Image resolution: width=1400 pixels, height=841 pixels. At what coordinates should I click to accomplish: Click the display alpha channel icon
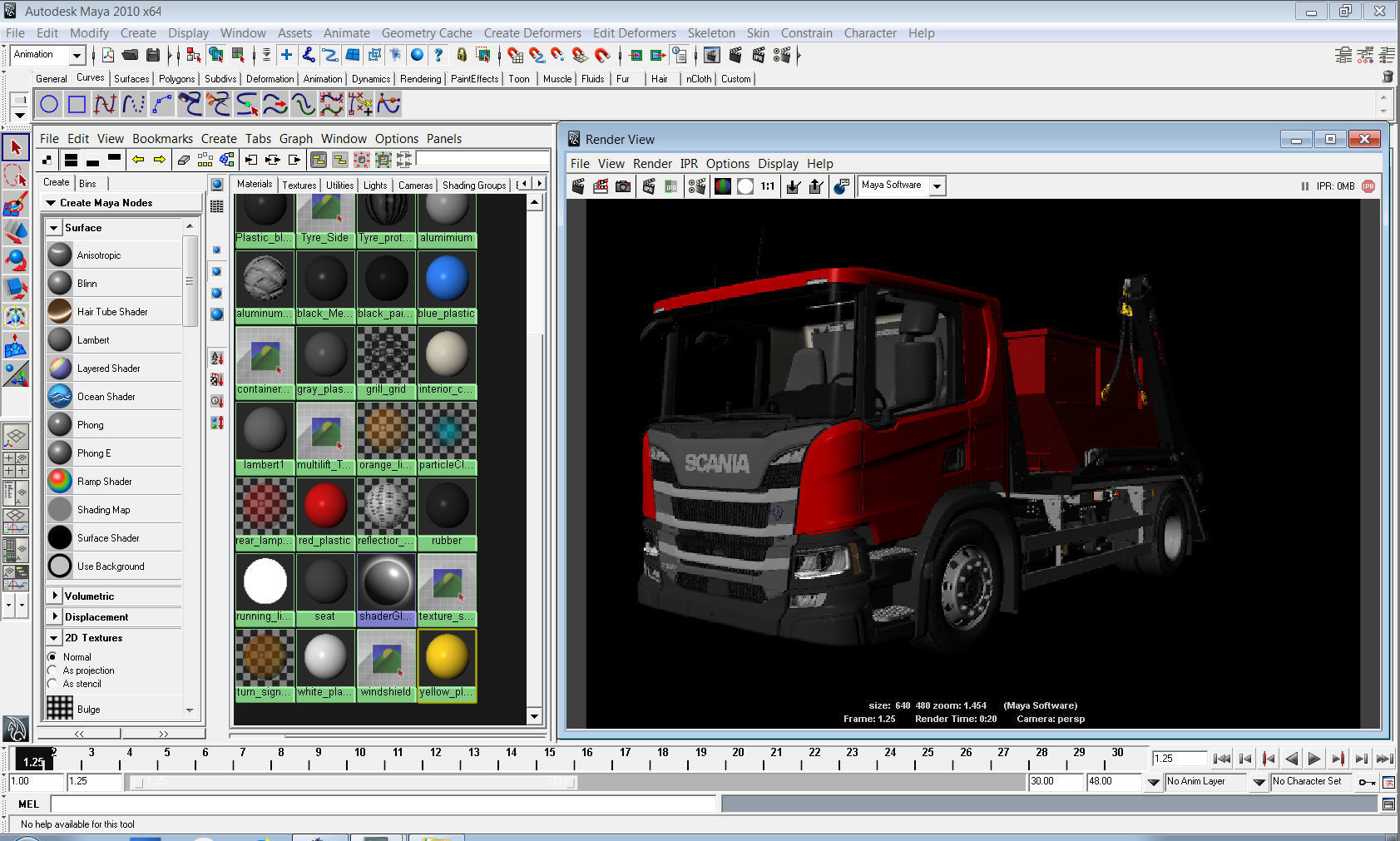tap(745, 186)
